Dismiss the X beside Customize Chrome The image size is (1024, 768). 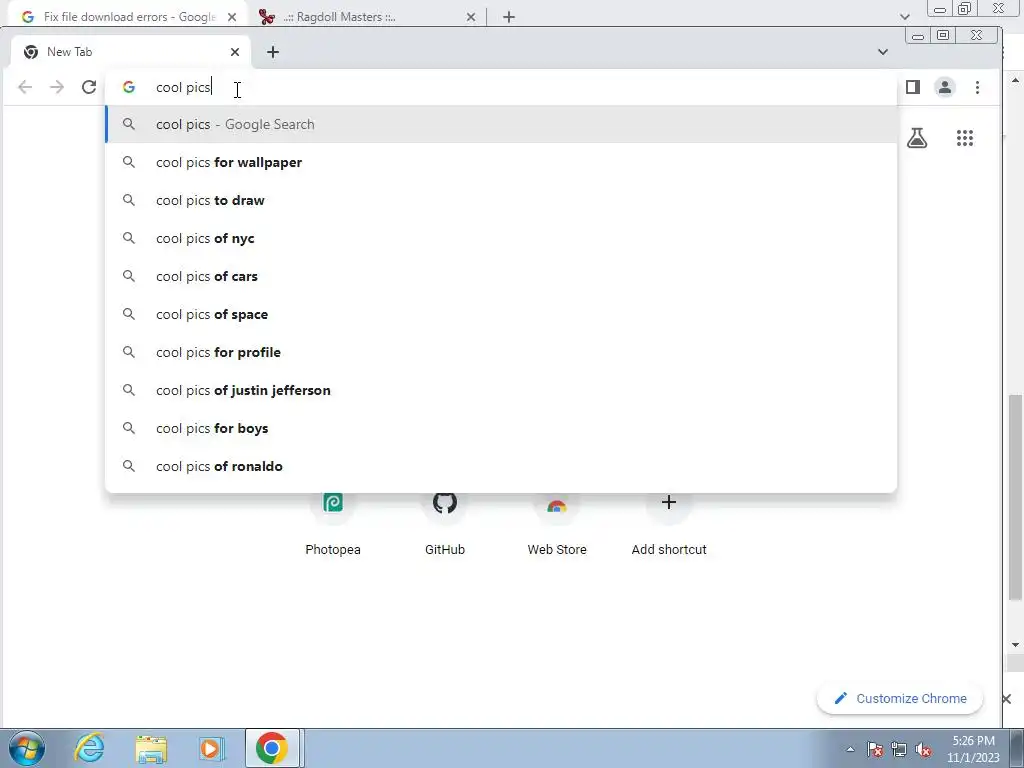tap(1006, 699)
